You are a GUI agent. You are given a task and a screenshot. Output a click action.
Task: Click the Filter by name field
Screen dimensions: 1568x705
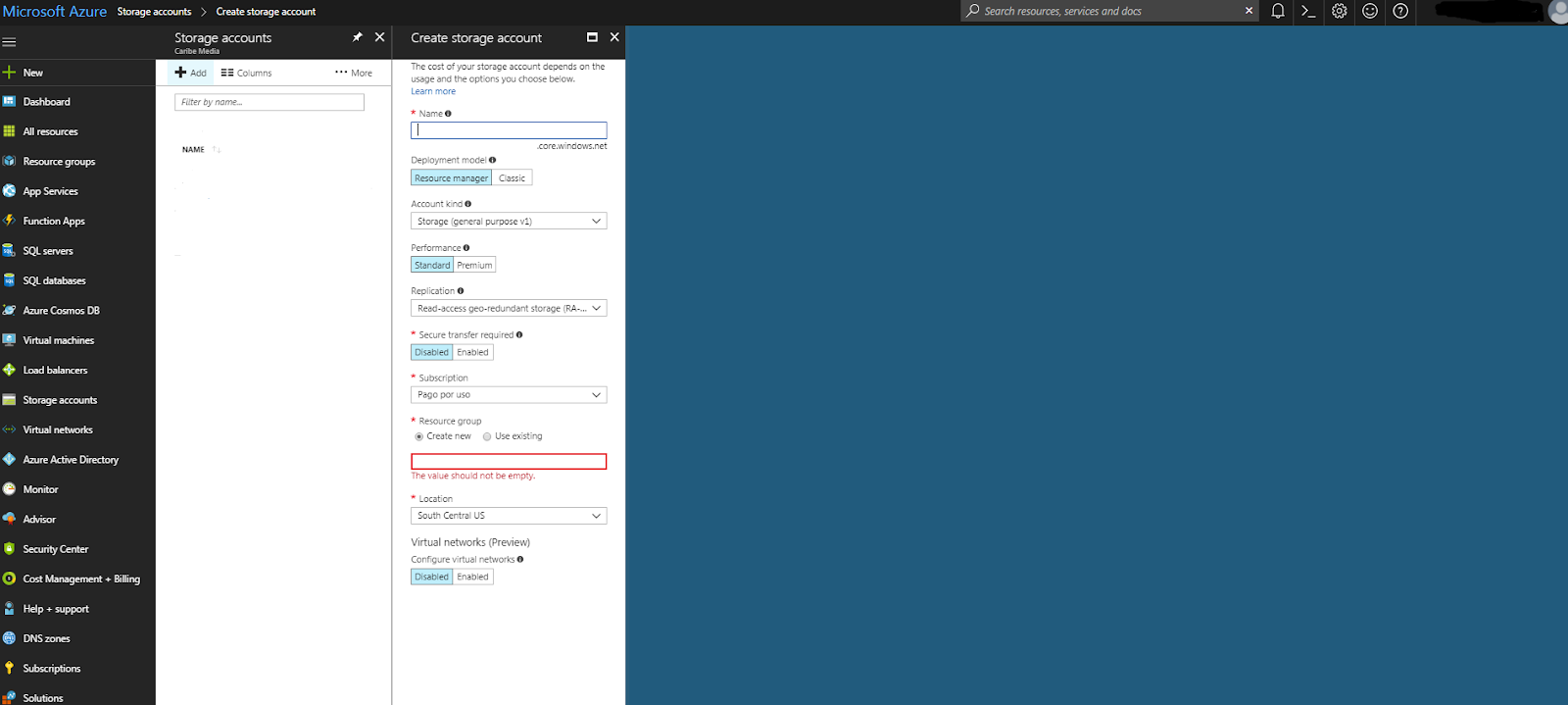[269, 102]
